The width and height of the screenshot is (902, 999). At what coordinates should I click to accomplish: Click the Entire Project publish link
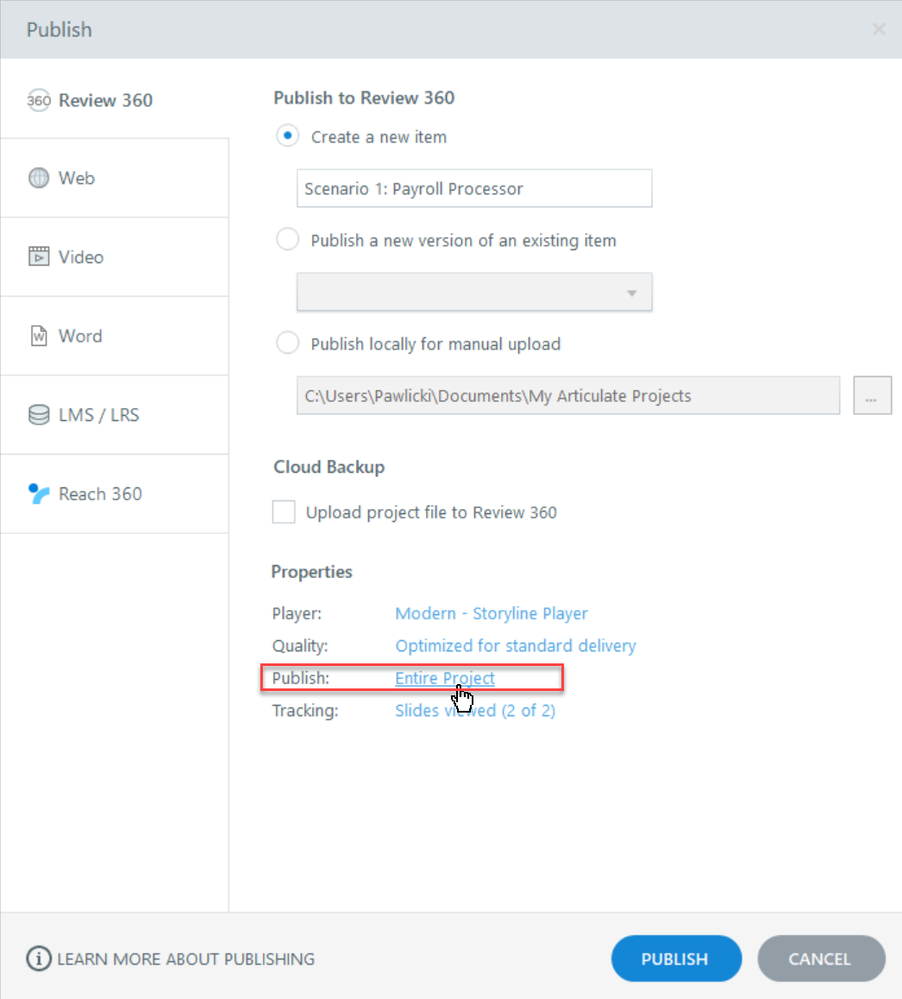pos(445,678)
